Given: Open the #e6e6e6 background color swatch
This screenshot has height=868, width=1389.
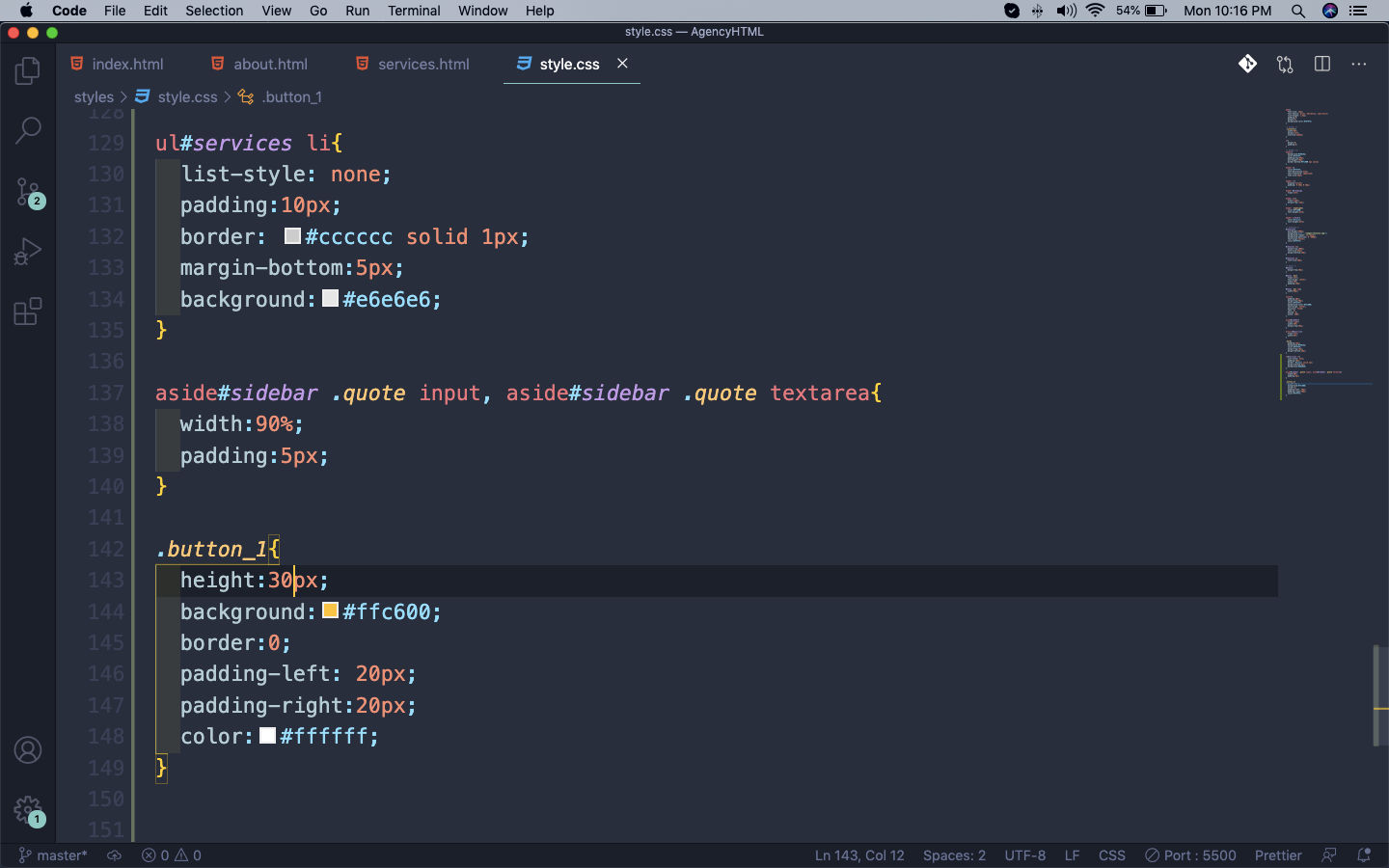Looking at the screenshot, I should (330, 298).
